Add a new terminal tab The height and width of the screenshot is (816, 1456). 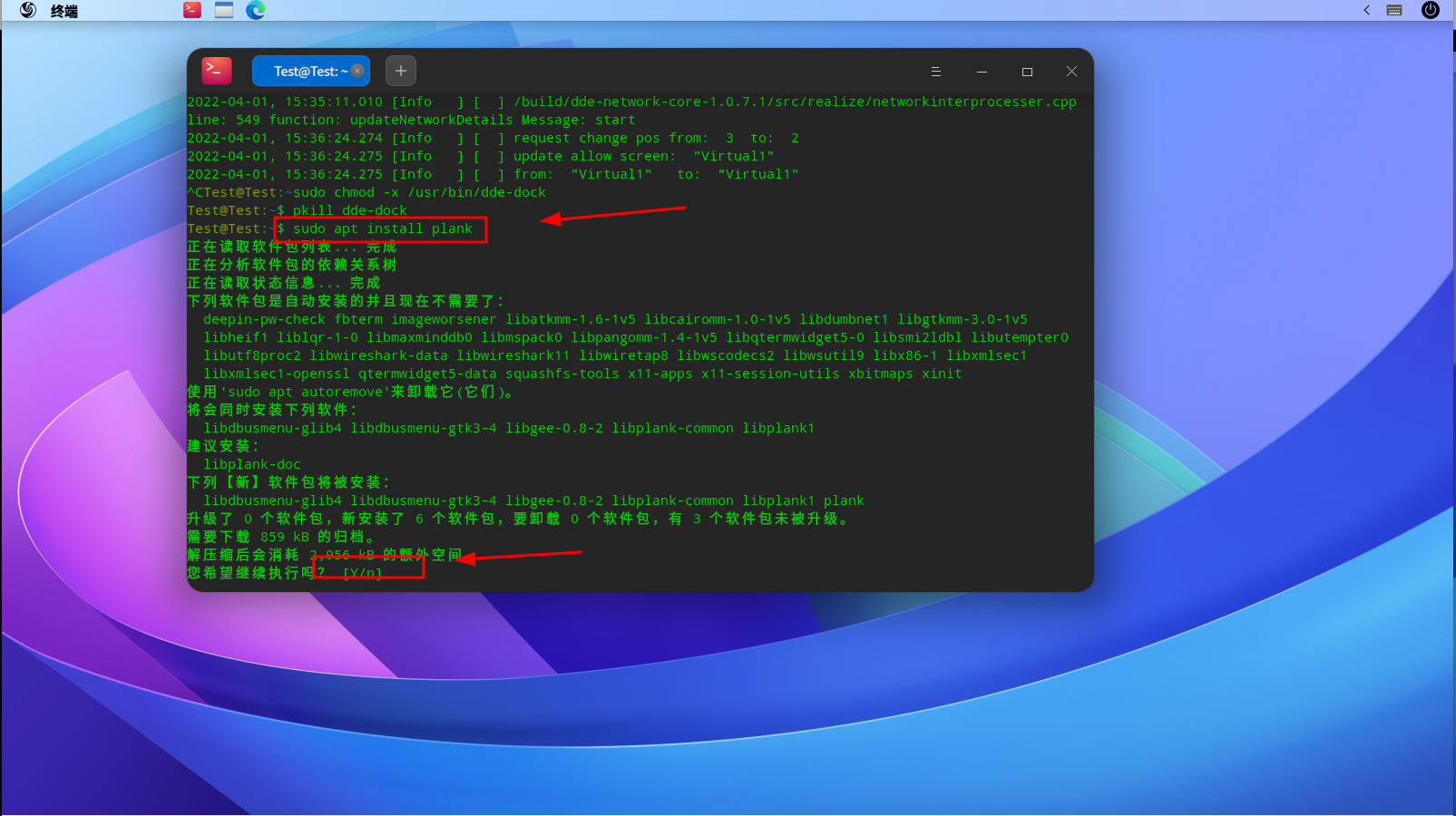click(x=401, y=71)
